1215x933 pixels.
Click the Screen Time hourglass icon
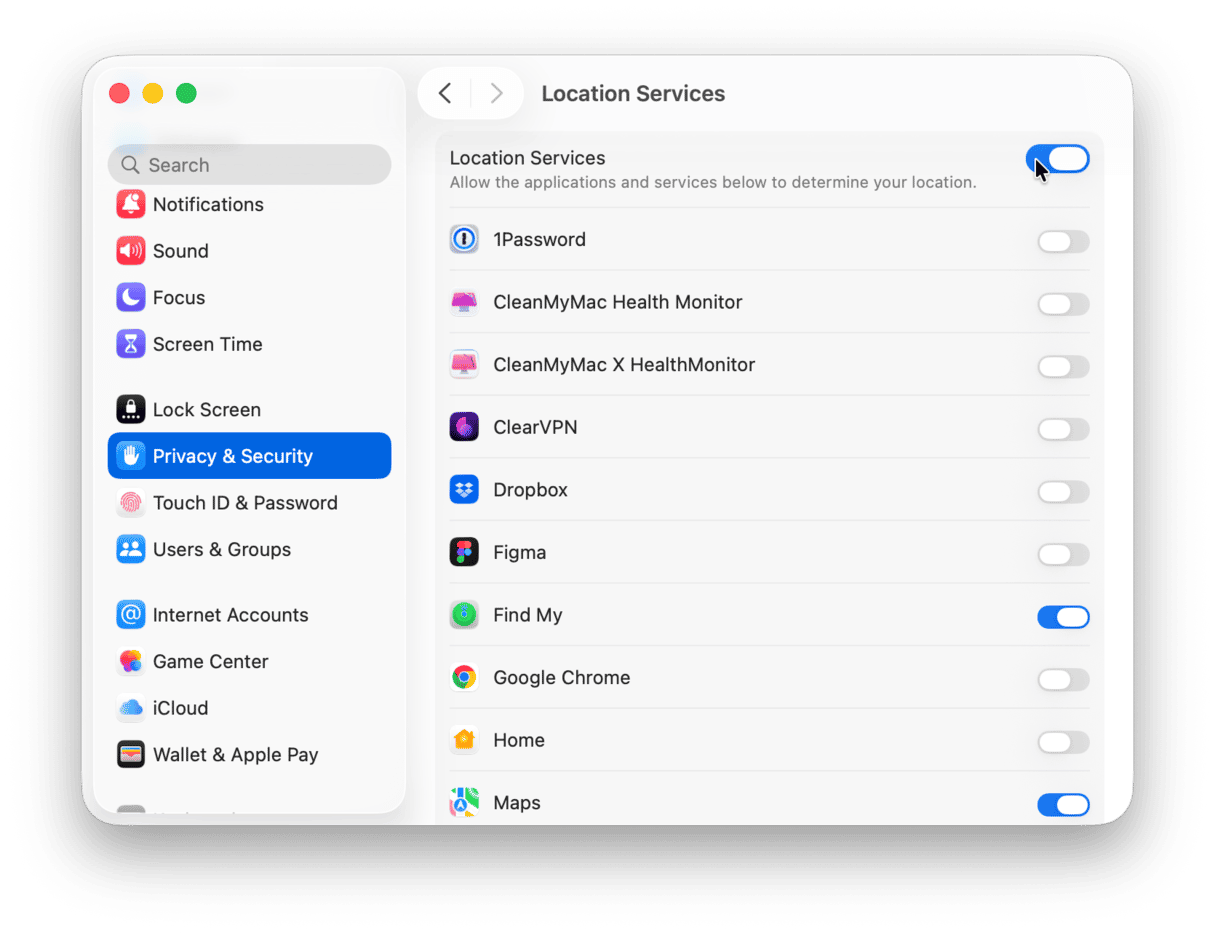pyautogui.click(x=131, y=344)
